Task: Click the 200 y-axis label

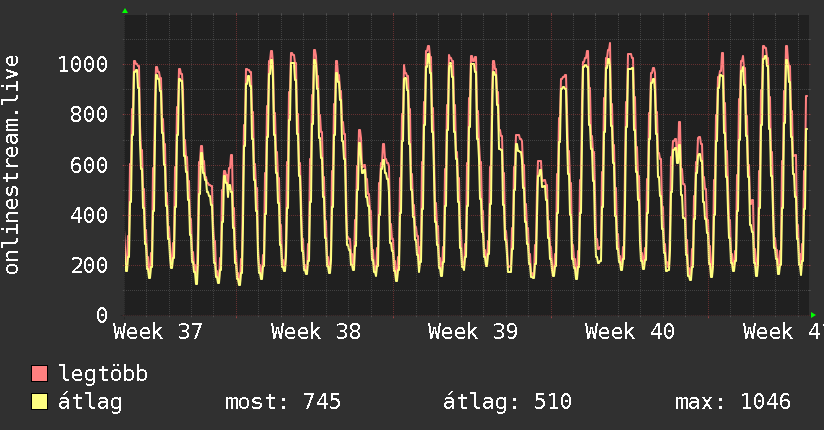Action: click(89, 265)
